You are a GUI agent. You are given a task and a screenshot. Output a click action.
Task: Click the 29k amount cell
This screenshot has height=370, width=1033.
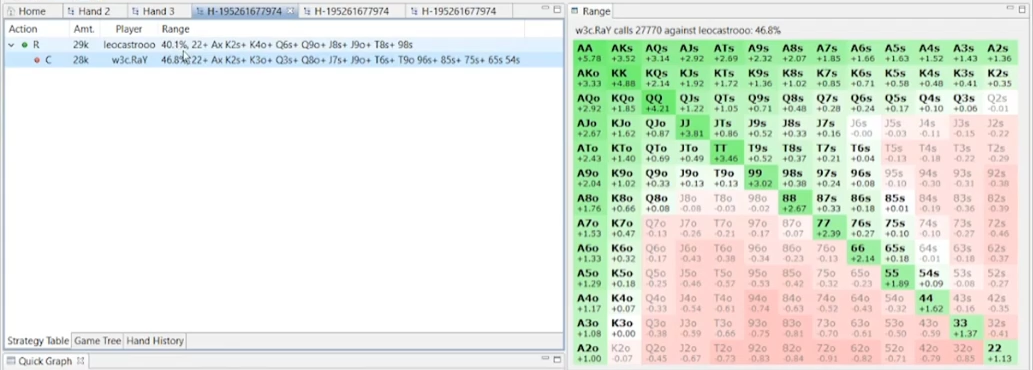tap(81, 45)
